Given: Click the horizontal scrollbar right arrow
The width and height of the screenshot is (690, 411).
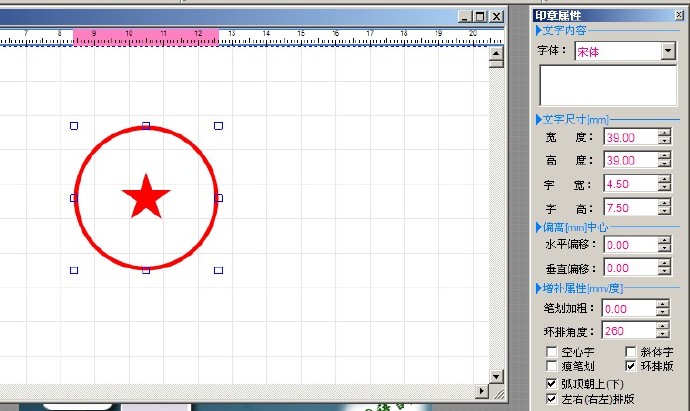Looking at the screenshot, I should tap(482, 391).
